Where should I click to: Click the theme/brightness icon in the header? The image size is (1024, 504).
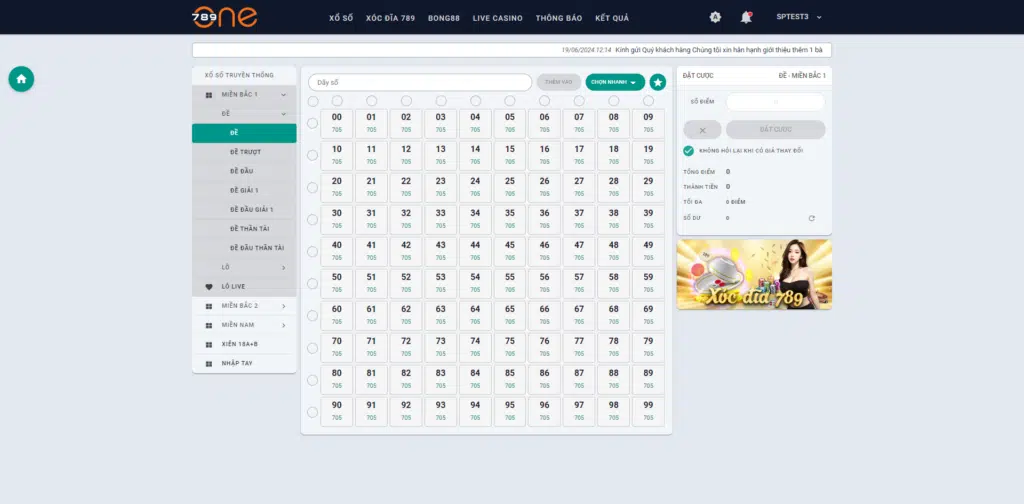pos(715,17)
